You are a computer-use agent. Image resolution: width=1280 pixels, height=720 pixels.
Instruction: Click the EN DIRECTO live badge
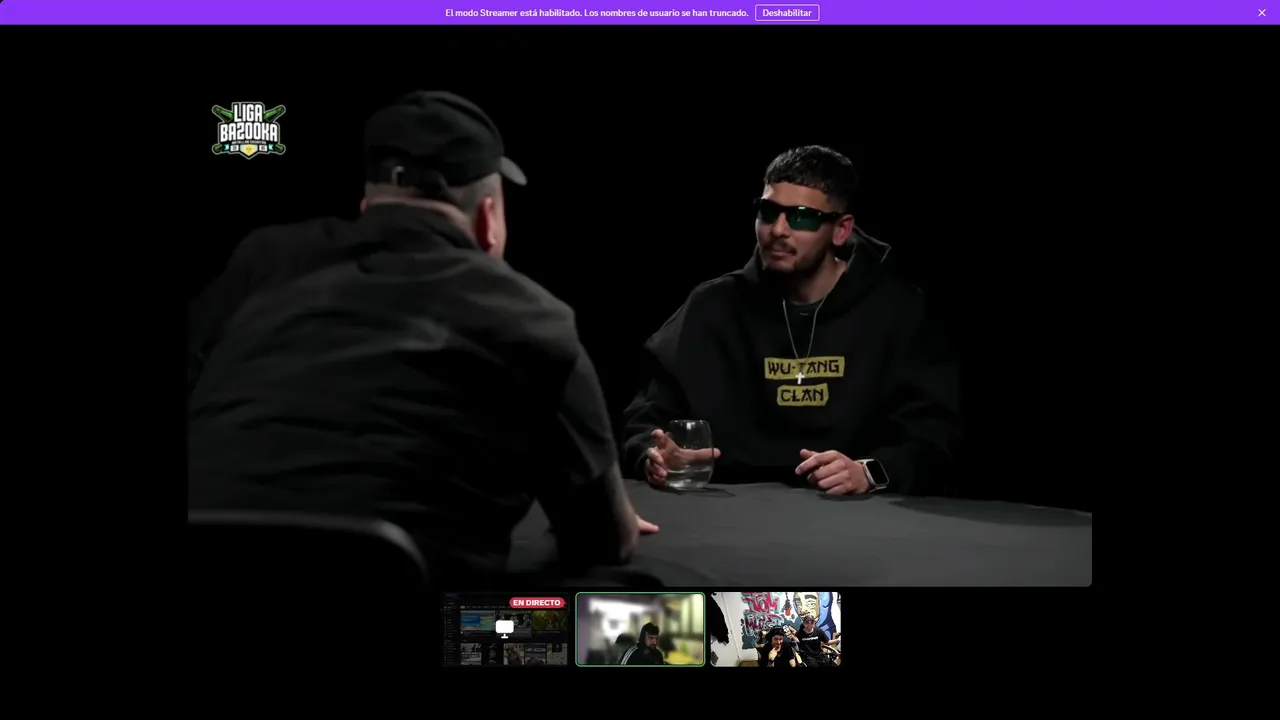[537, 603]
